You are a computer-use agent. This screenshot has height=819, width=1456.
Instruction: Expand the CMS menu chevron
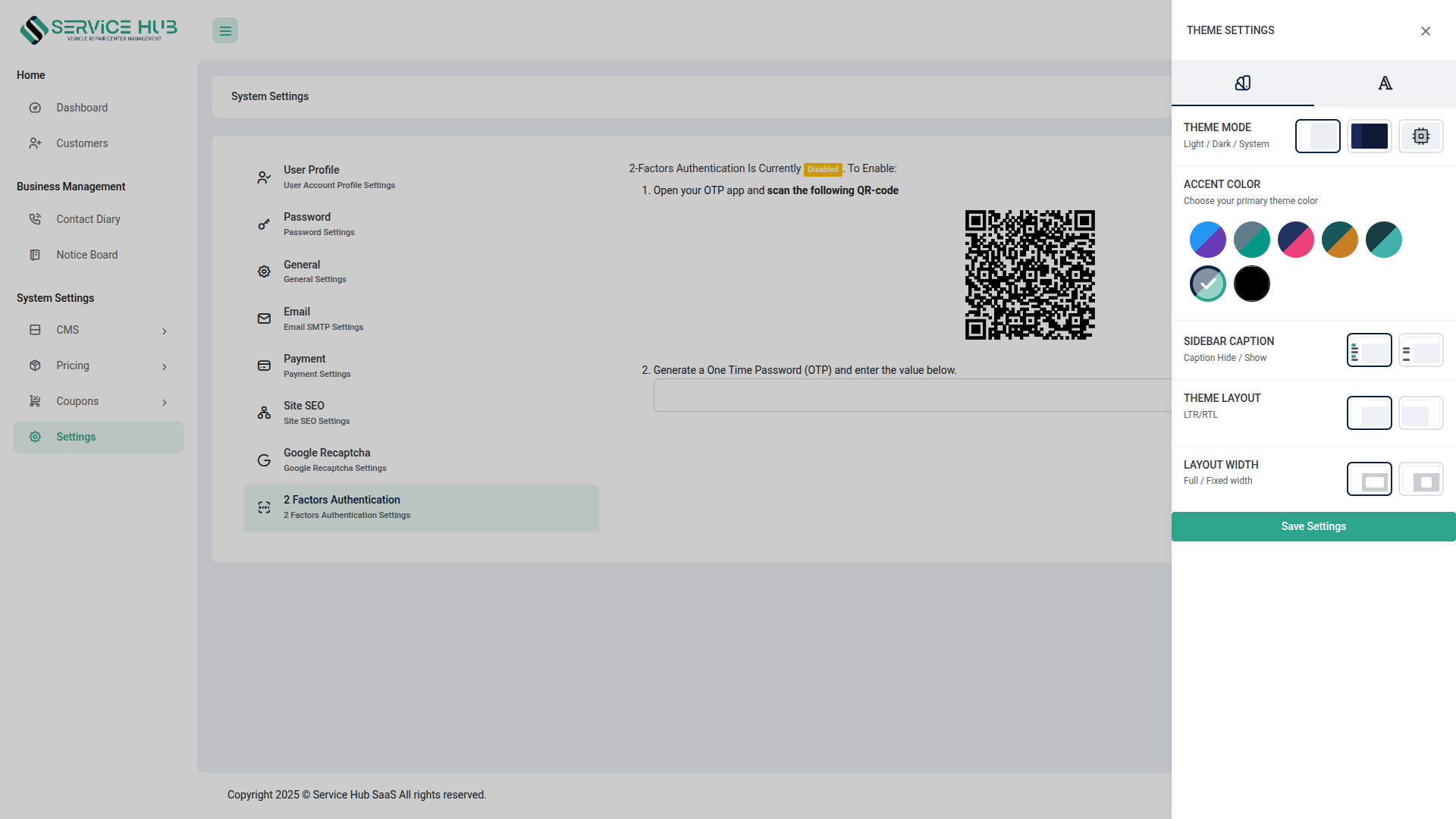(x=165, y=331)
